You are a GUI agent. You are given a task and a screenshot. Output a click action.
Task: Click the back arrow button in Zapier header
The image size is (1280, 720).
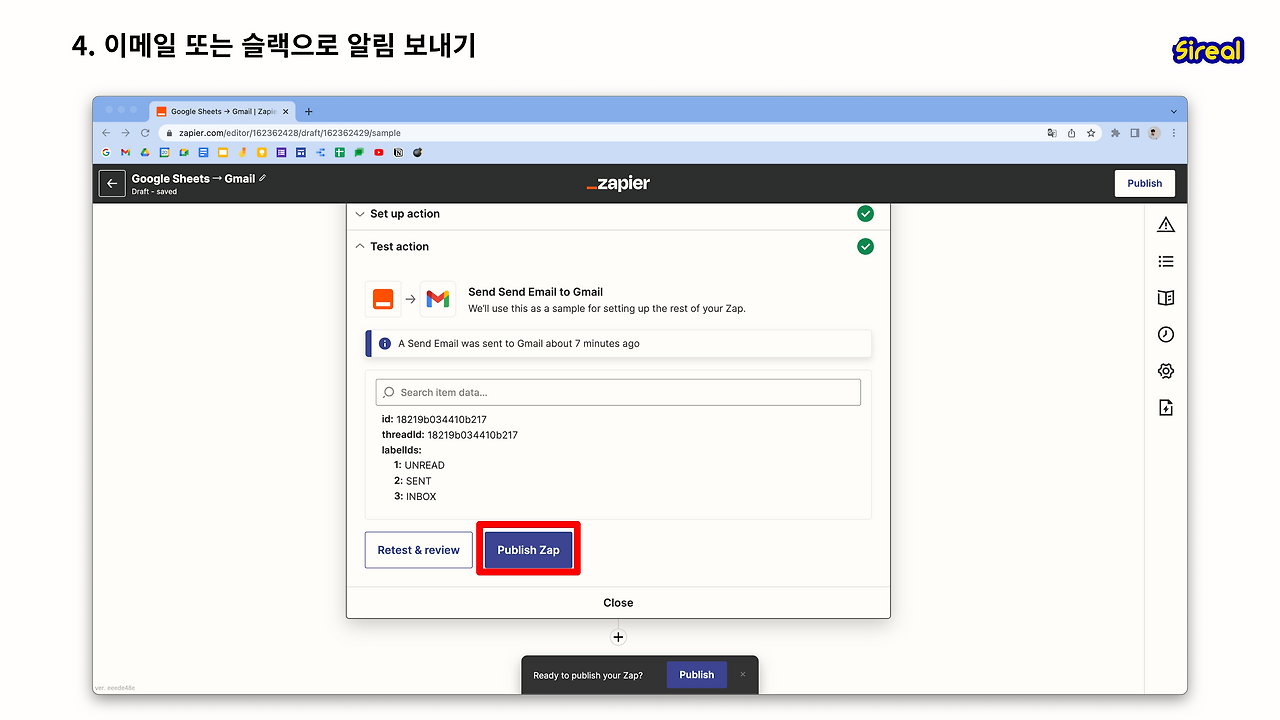112,184
